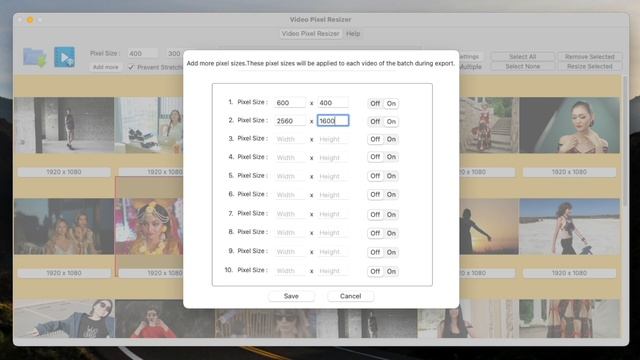Turn On pixel size row 4
This screenshot has width=640, height=360.
coord(391,157)
